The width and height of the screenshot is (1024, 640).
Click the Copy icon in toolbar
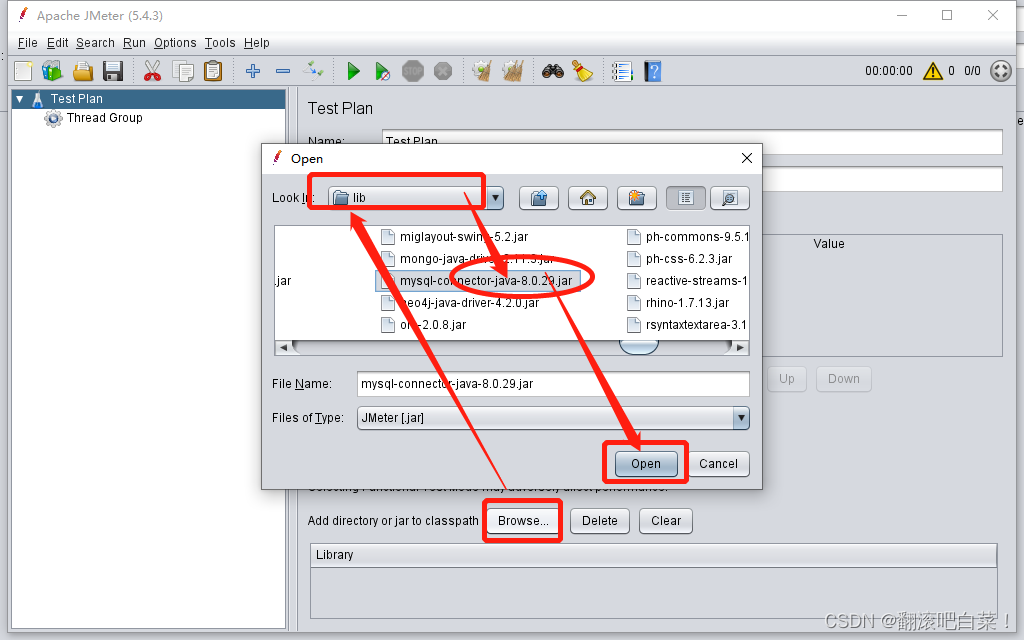183,71
